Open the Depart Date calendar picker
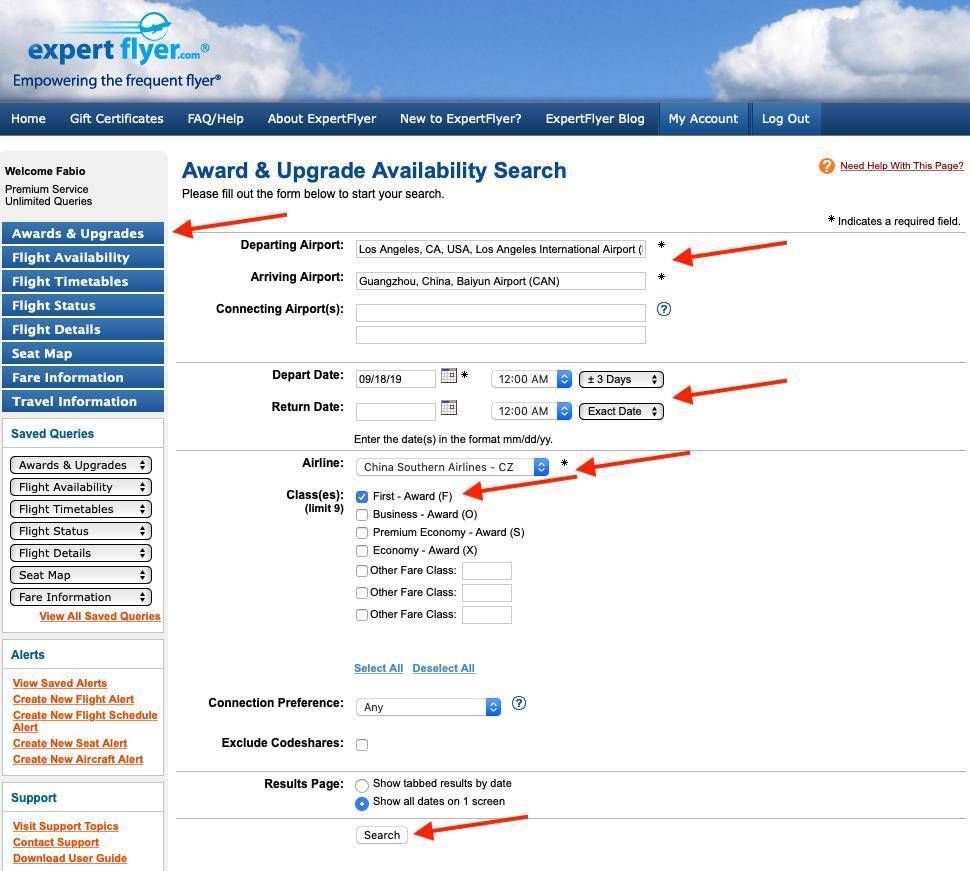This screenshot has height=871, width=970. coord(449,375)
